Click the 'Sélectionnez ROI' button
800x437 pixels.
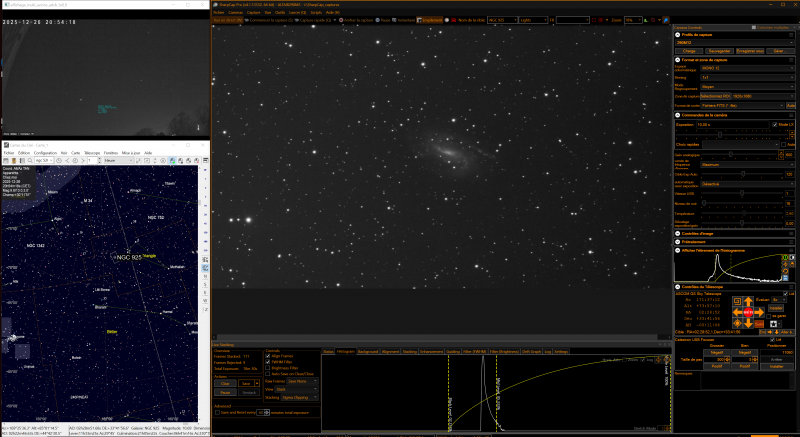tap(716, 96)
